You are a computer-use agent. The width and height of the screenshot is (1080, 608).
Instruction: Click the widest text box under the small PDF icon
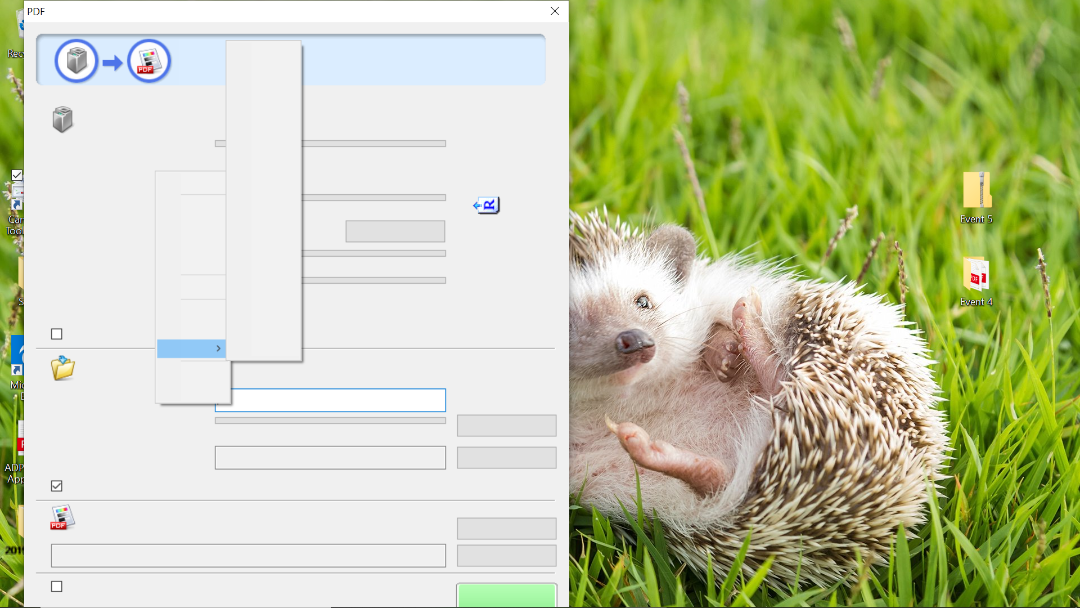click(248, 556)
